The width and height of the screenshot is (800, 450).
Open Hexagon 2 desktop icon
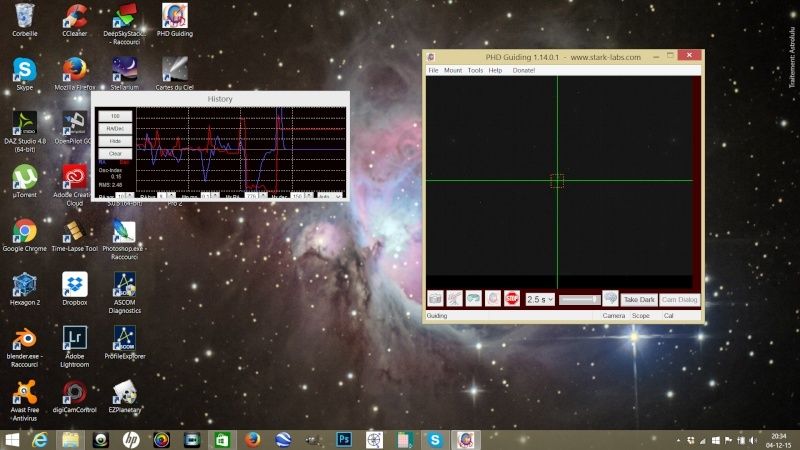24,289
